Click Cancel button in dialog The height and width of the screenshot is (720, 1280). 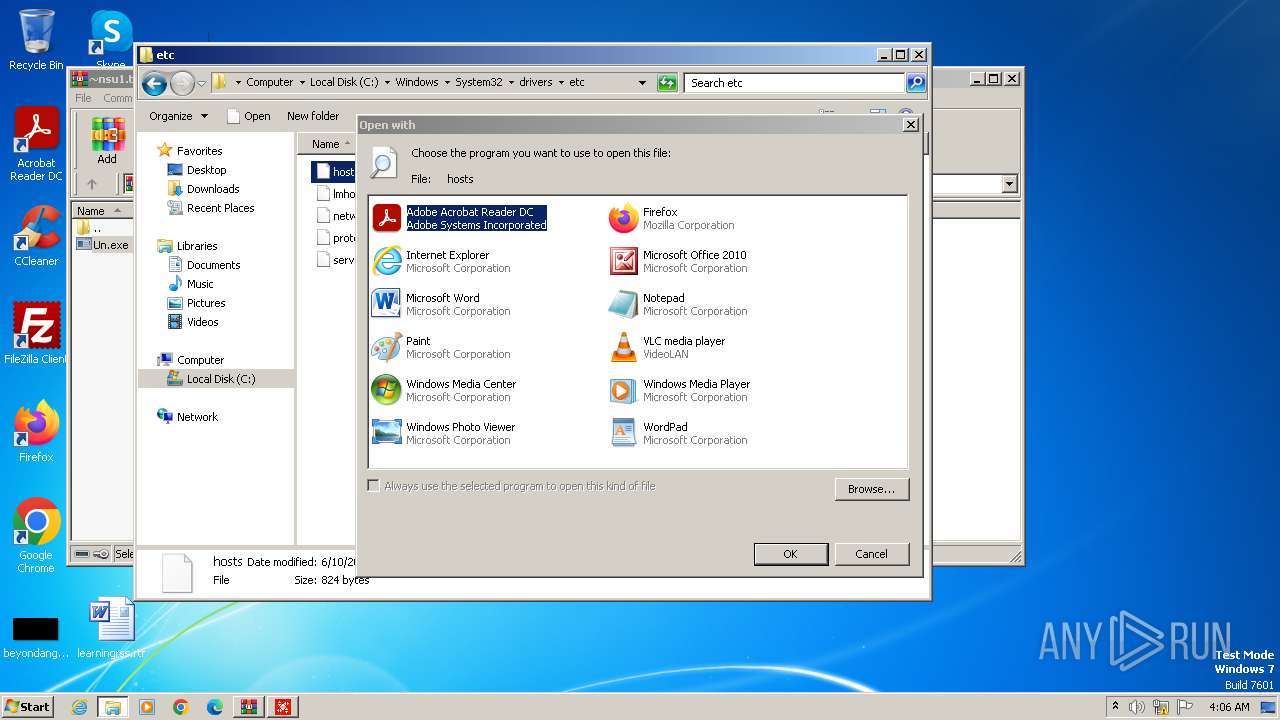(871, 554)
